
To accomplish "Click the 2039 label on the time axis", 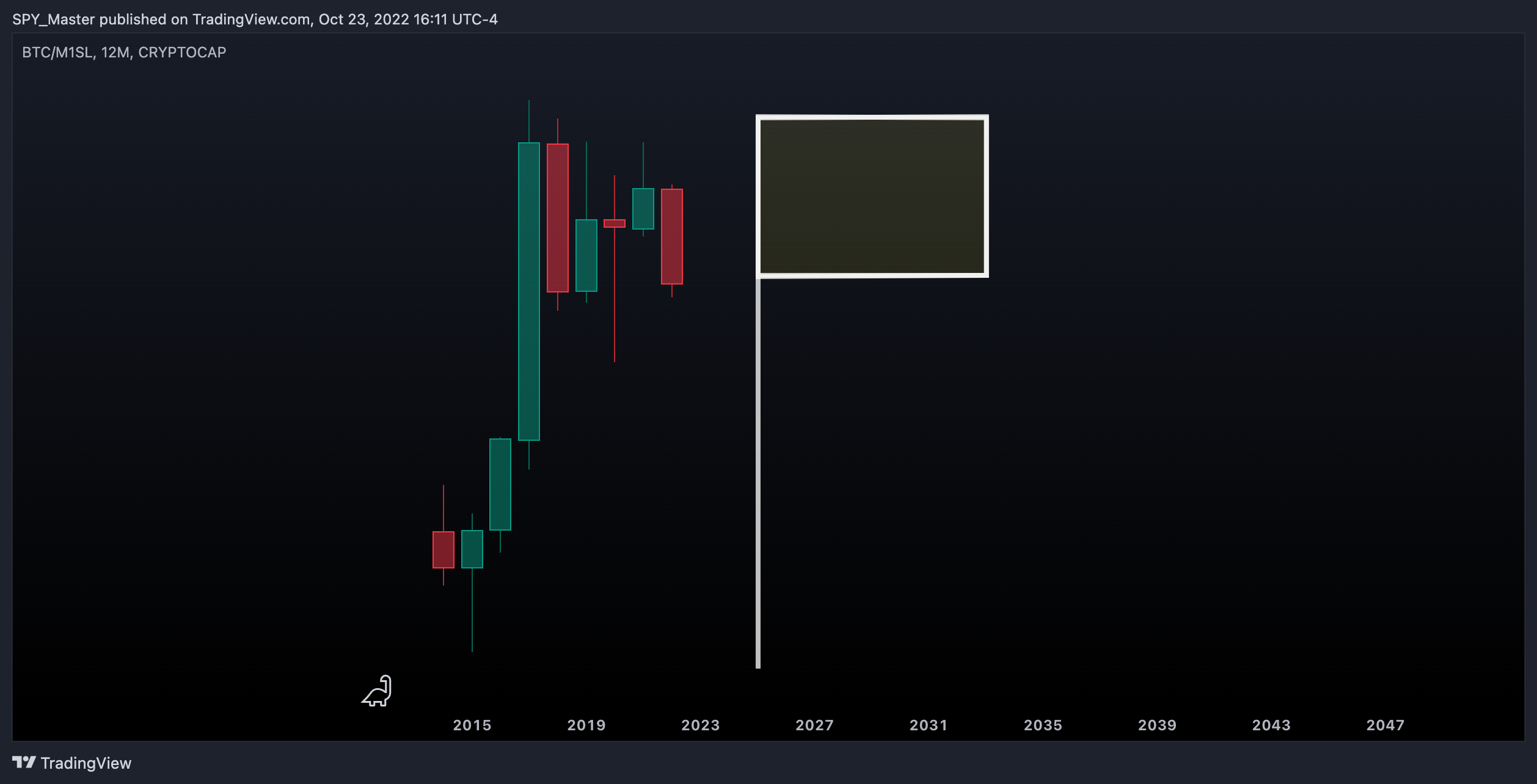I will [1157, 725].
